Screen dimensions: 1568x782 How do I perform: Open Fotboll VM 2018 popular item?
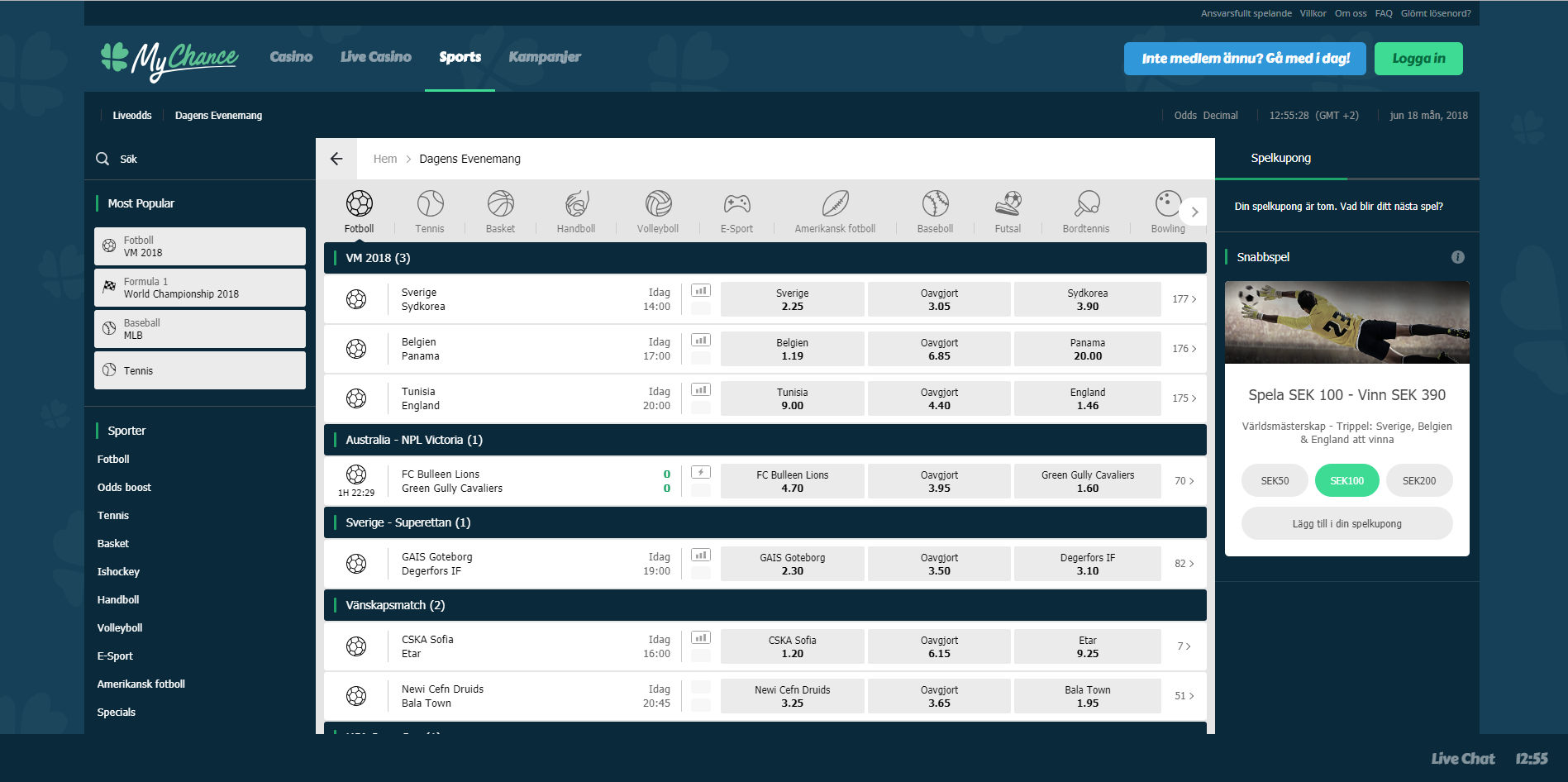coord(200,246)
